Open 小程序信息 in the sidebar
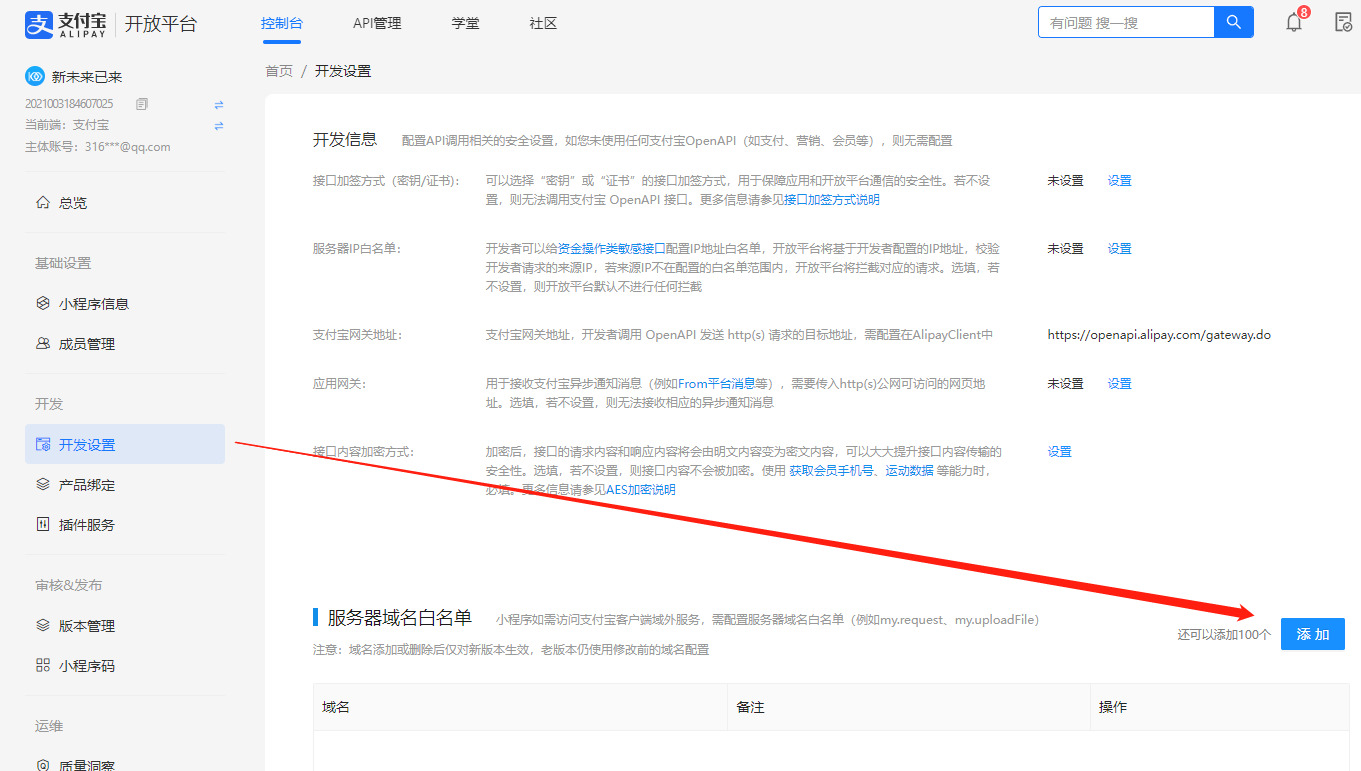The width and height of the screenshot is (1361, 771). click(x=125, y=303)
